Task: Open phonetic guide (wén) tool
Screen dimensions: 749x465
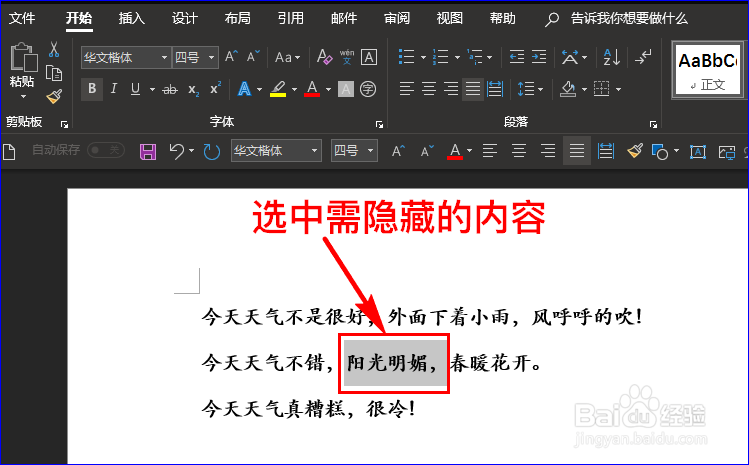Action: coord(347,57)
